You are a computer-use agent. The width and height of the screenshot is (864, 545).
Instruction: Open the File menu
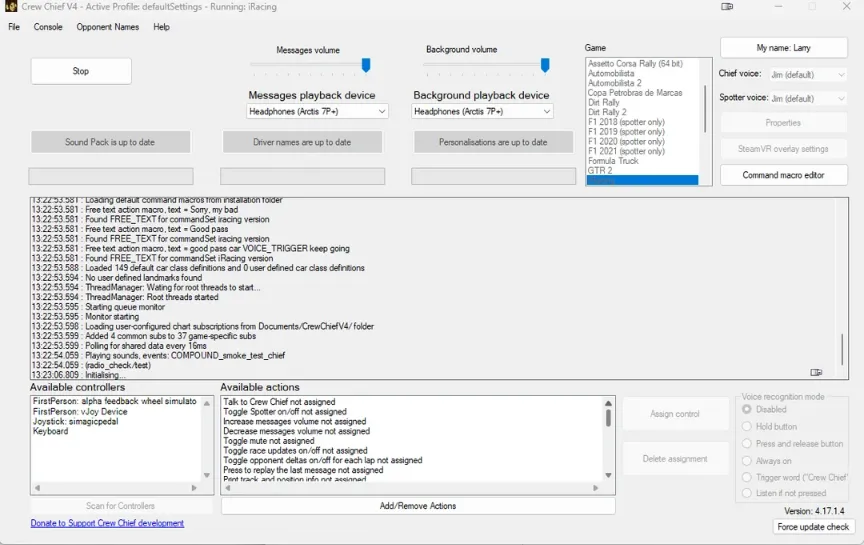pos(14,26)
